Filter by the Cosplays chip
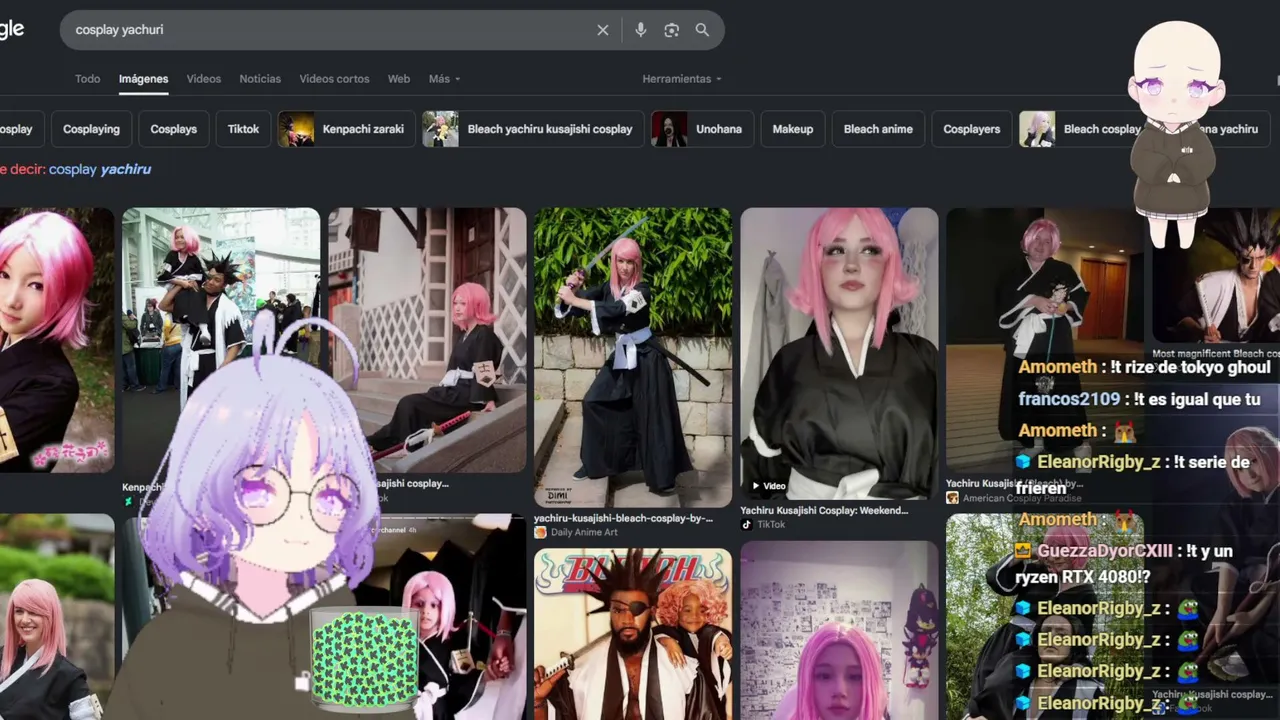The image size is (1280, 720). coord(174,129)
